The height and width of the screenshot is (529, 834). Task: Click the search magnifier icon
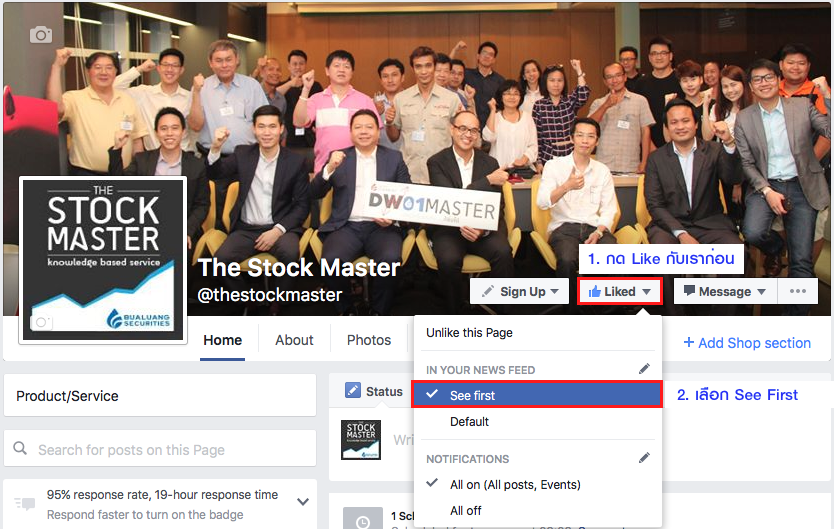click(x=20, y=448)
